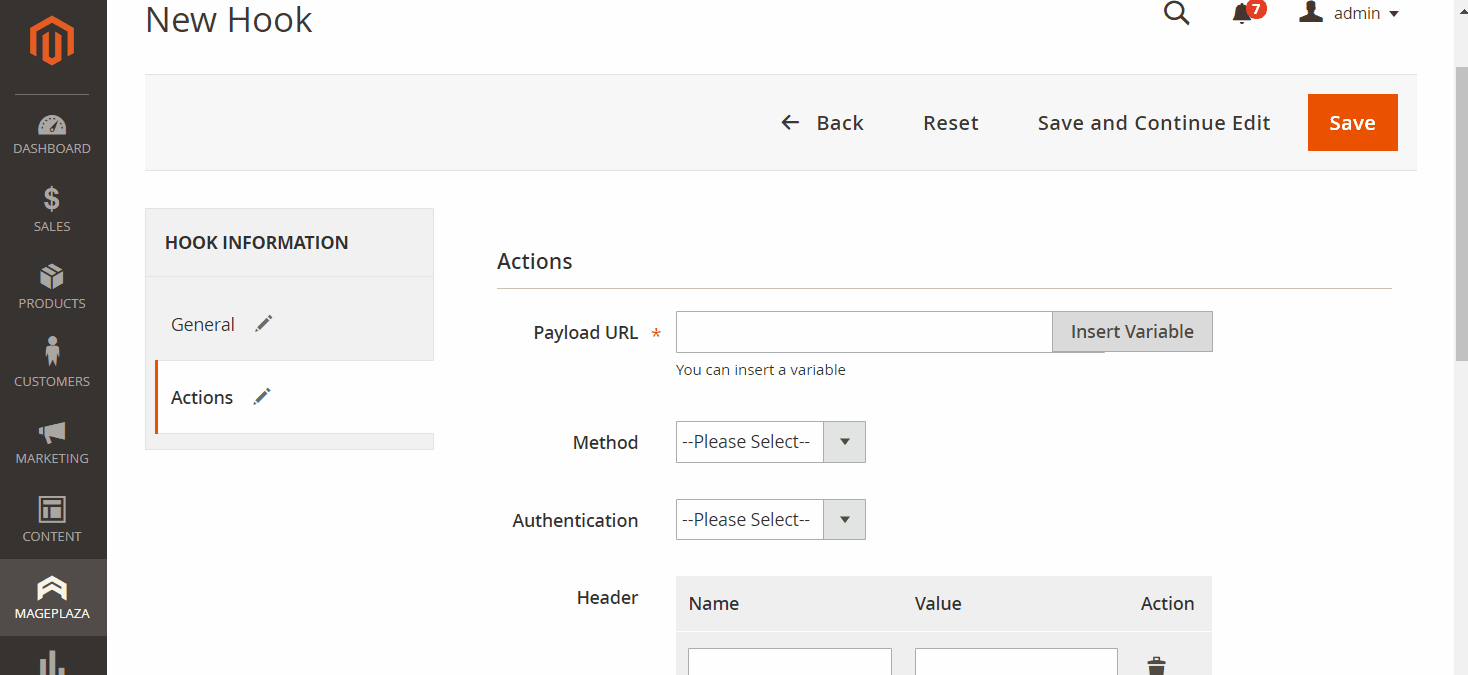The width and height of the screenshot is (1468, 675).
Task: Focus the Payload URL input field
Action: pos(864,332)
